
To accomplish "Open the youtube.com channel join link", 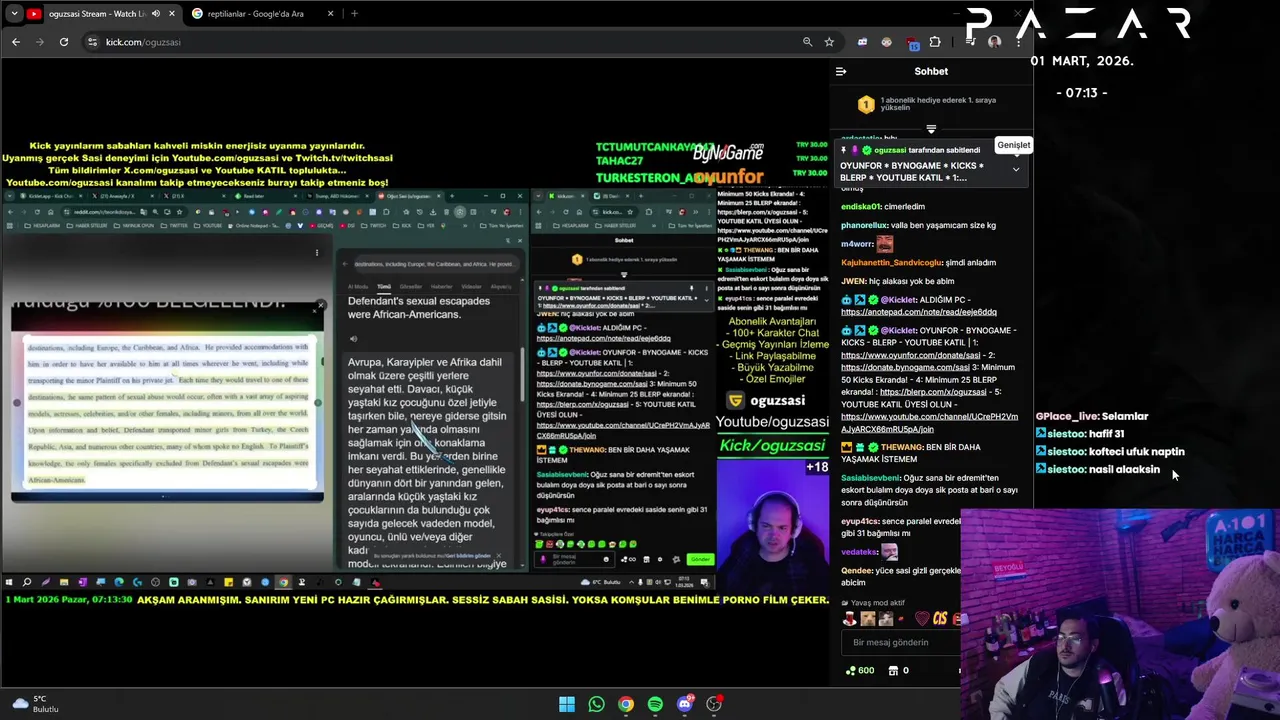I will tap(929, 422).
